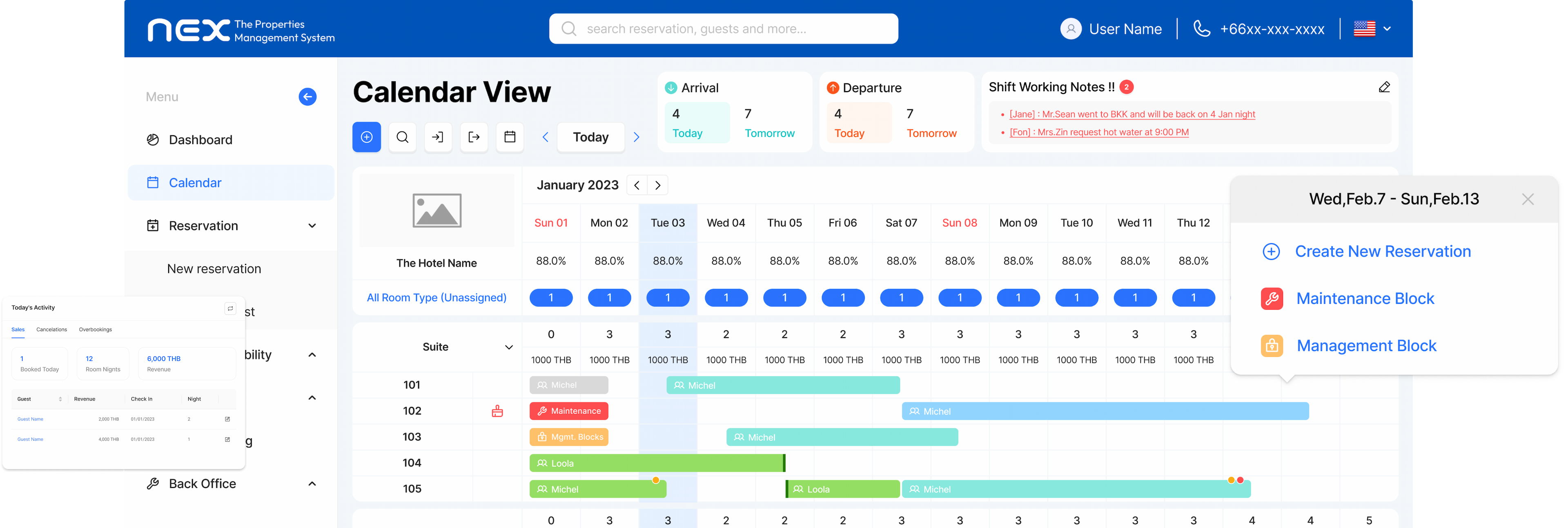The height and width of the screenshot is (528, 1568).
Task: Collapse the menu with blue back arrow
Action: (307, 97)
